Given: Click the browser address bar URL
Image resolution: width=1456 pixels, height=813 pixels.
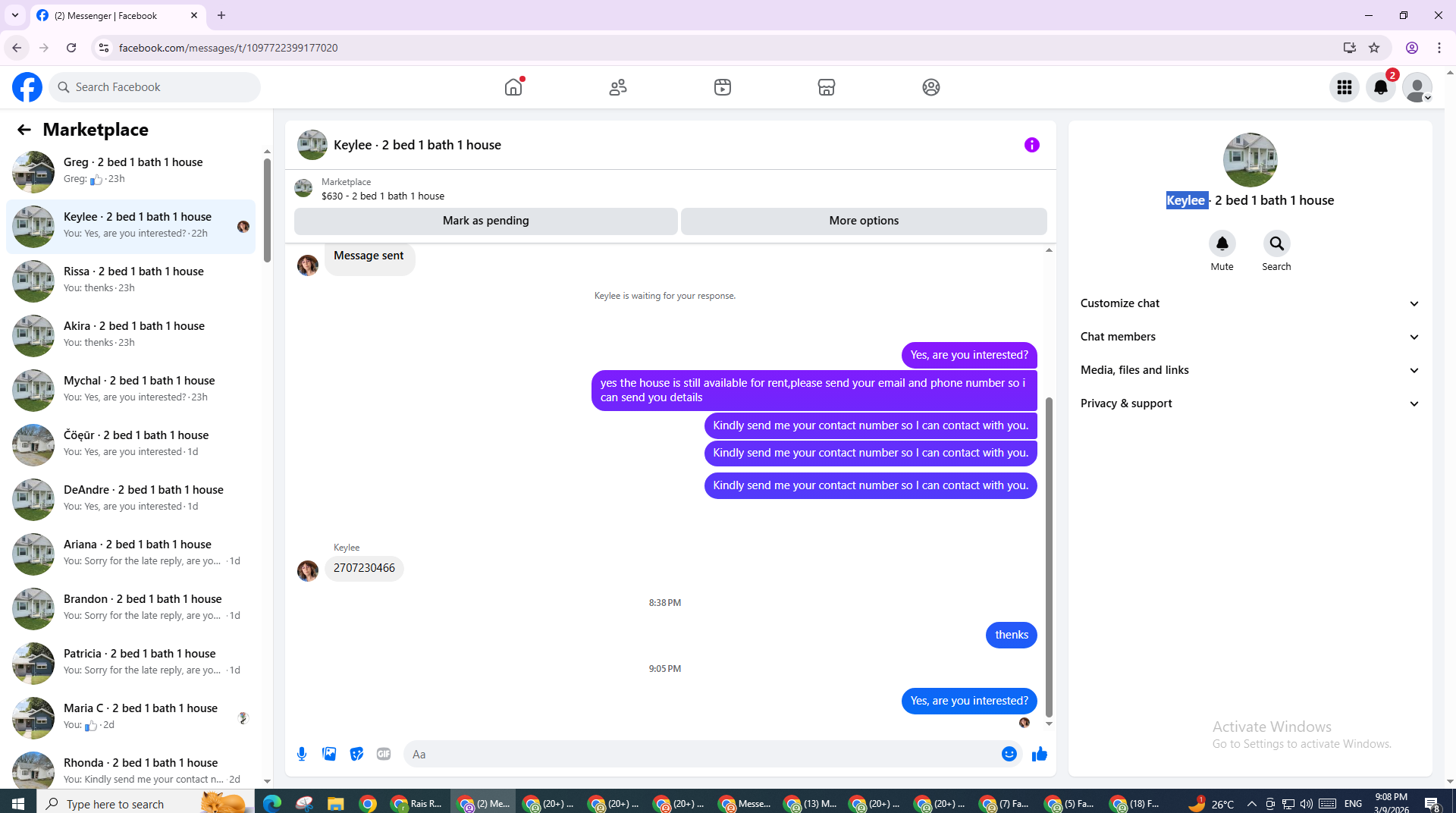Looking at the screenshot, I should (228, 48).
